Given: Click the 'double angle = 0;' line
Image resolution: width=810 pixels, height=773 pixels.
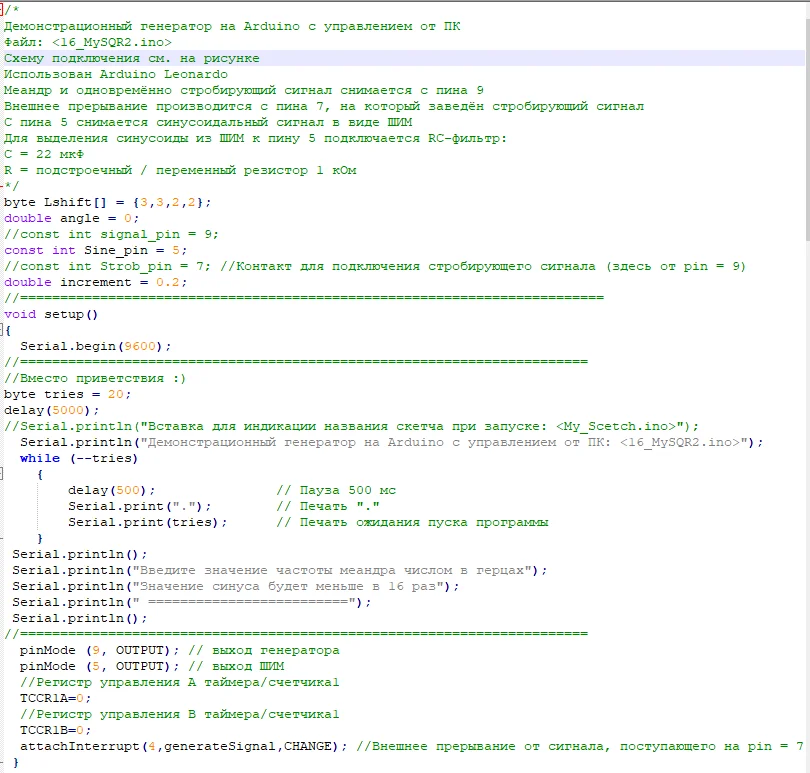Looking at the screenshot, I should click(x=71, y=218).
